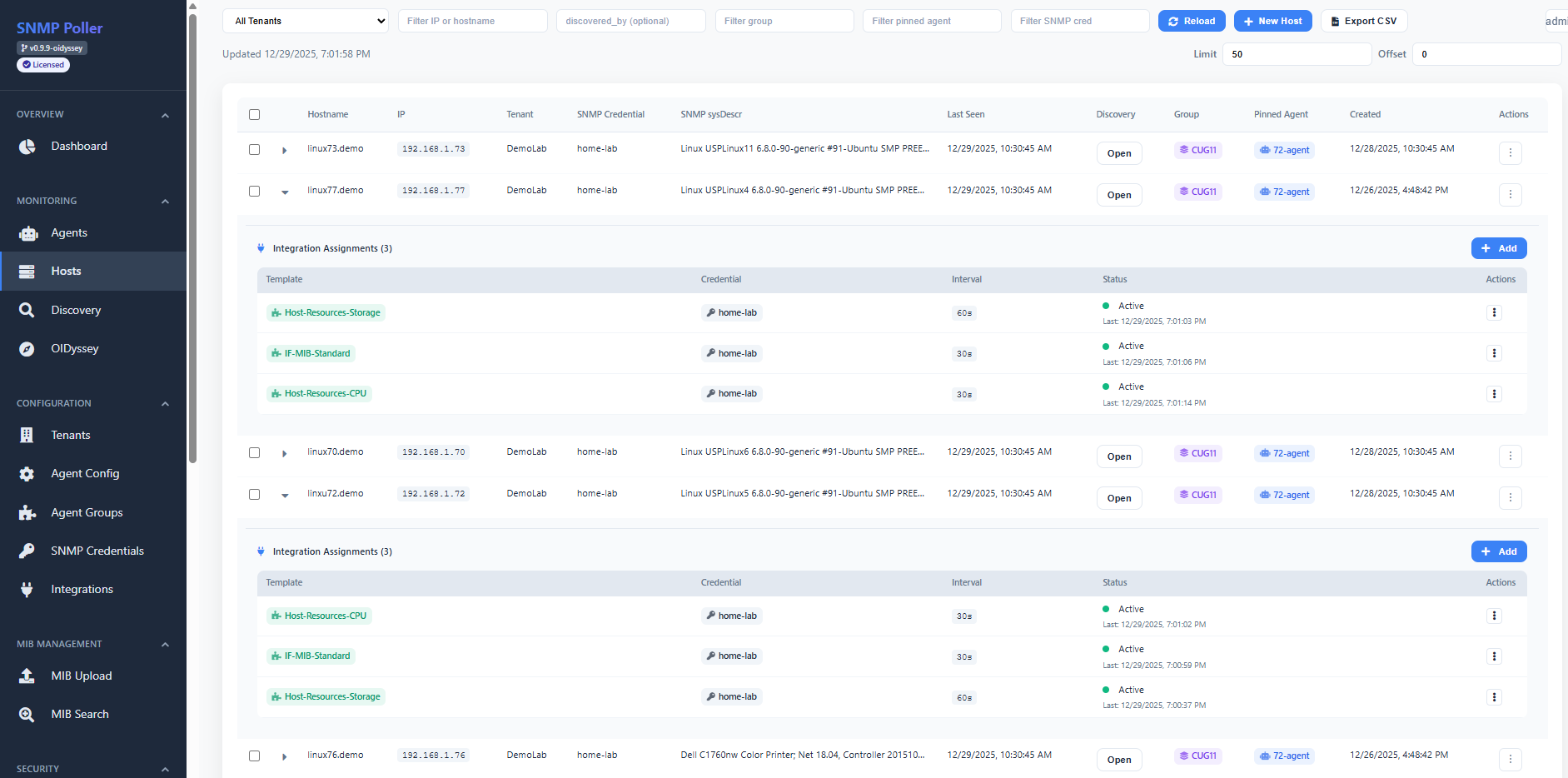Screen dimensions: 1568x778
Task: Click the Filter IP or hostname field
Action: tap(472, 21)
